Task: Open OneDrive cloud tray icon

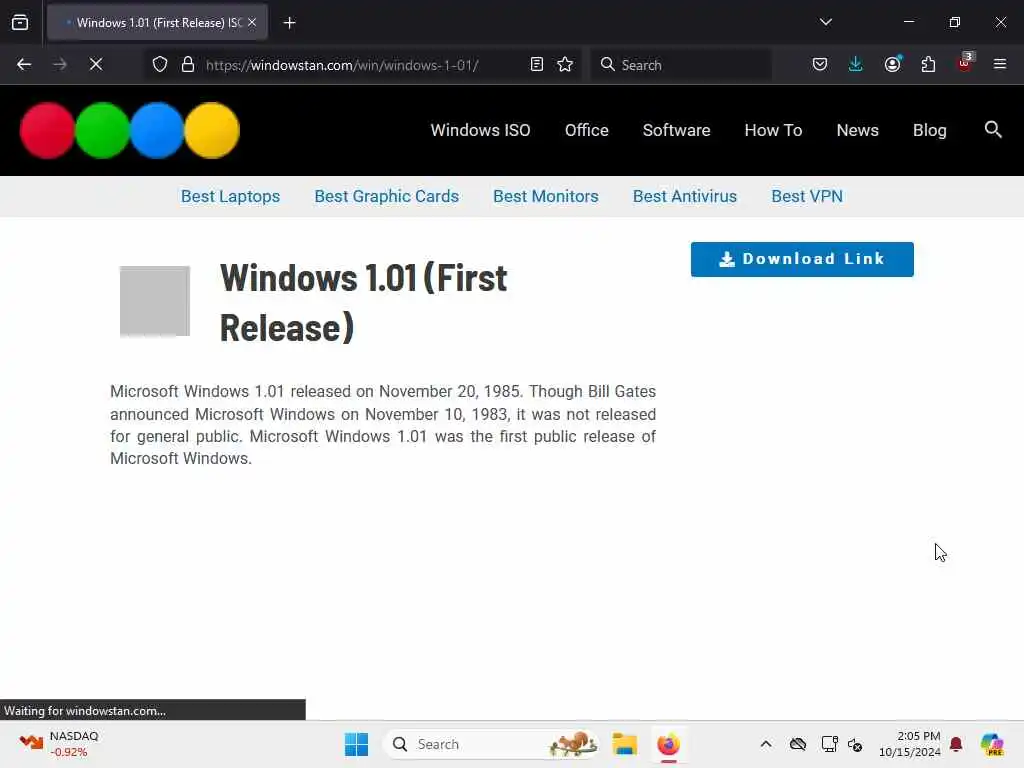Action: point(797,744)
